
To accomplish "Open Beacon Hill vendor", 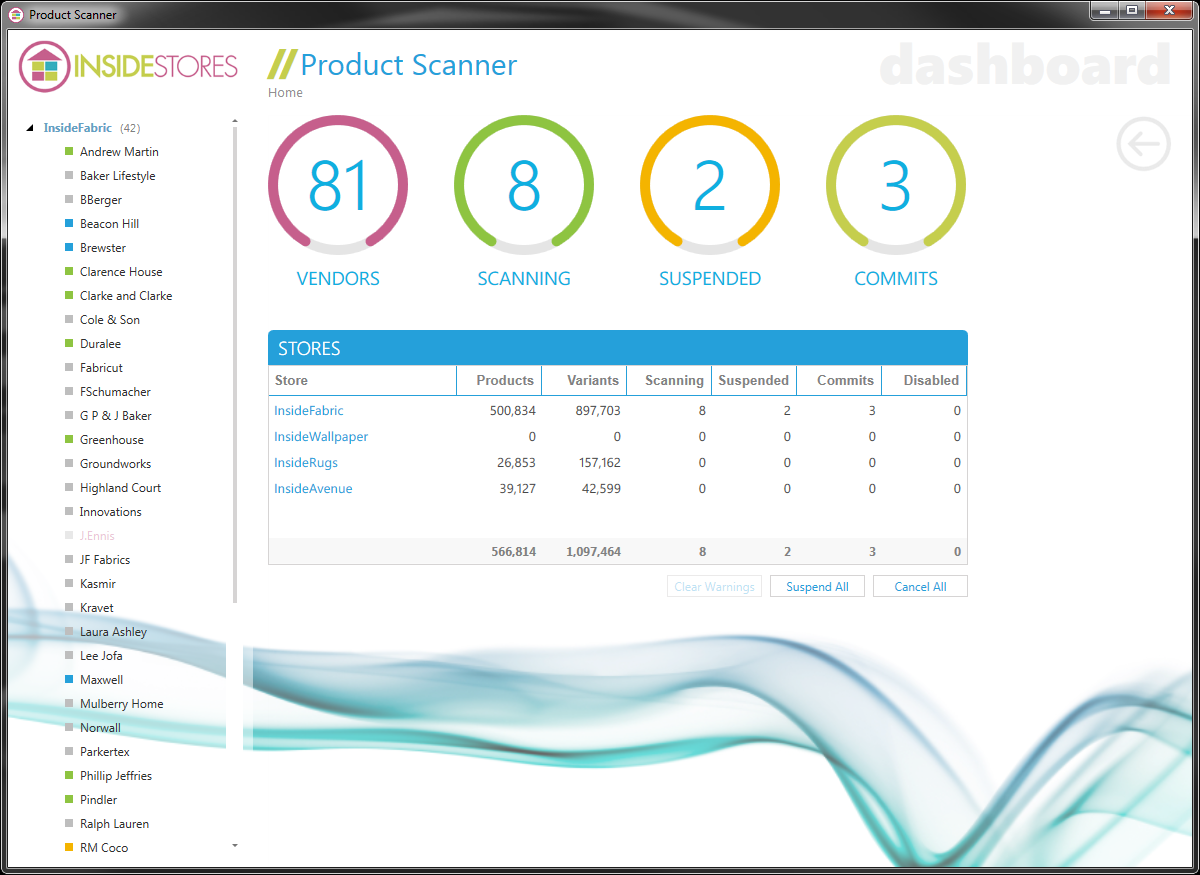I will click(x=109, y=224).
